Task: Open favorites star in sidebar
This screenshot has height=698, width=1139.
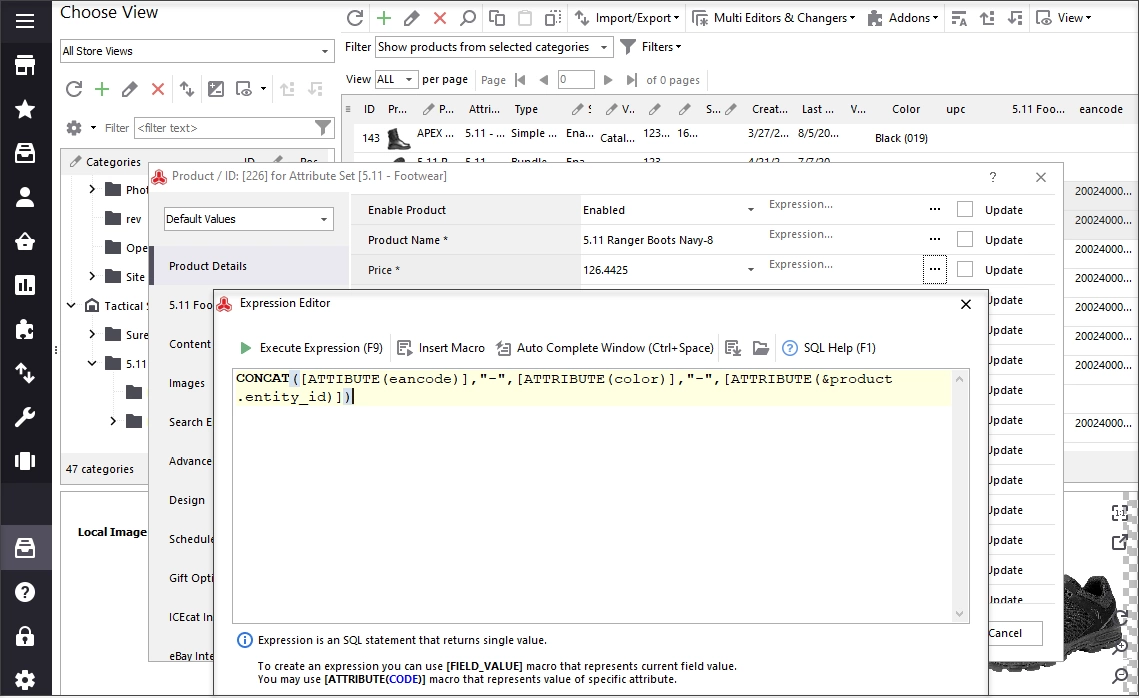Action: [x=25, y=110]
